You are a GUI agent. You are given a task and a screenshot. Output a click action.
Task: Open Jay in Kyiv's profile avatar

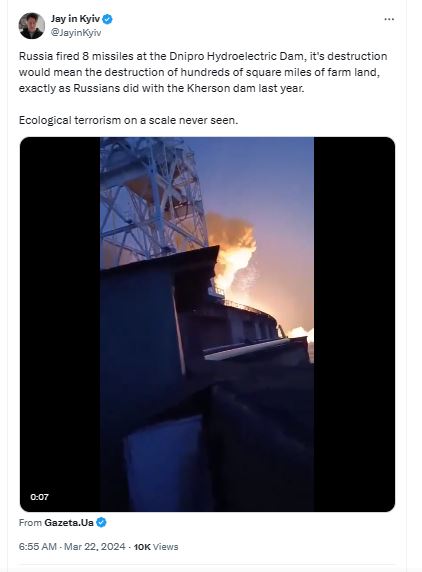[x=32, y=26]
